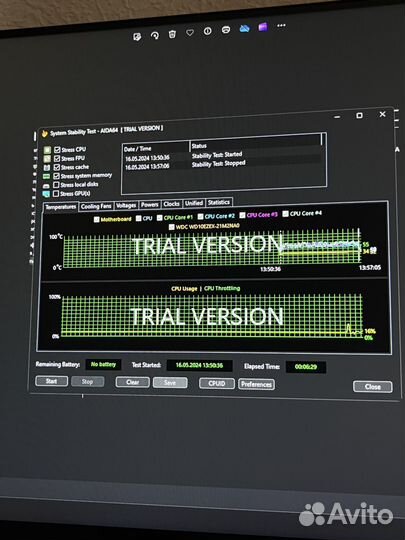Mark the photo as favorite with the heart icon
This screenshot has width=405, height=540.
[x=190, y=32]
